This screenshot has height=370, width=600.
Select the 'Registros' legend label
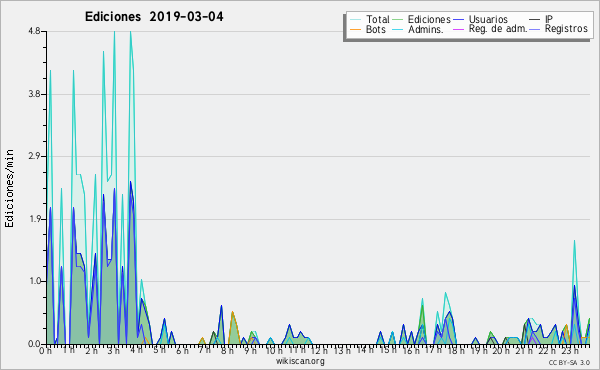click(x=566, y=29)
